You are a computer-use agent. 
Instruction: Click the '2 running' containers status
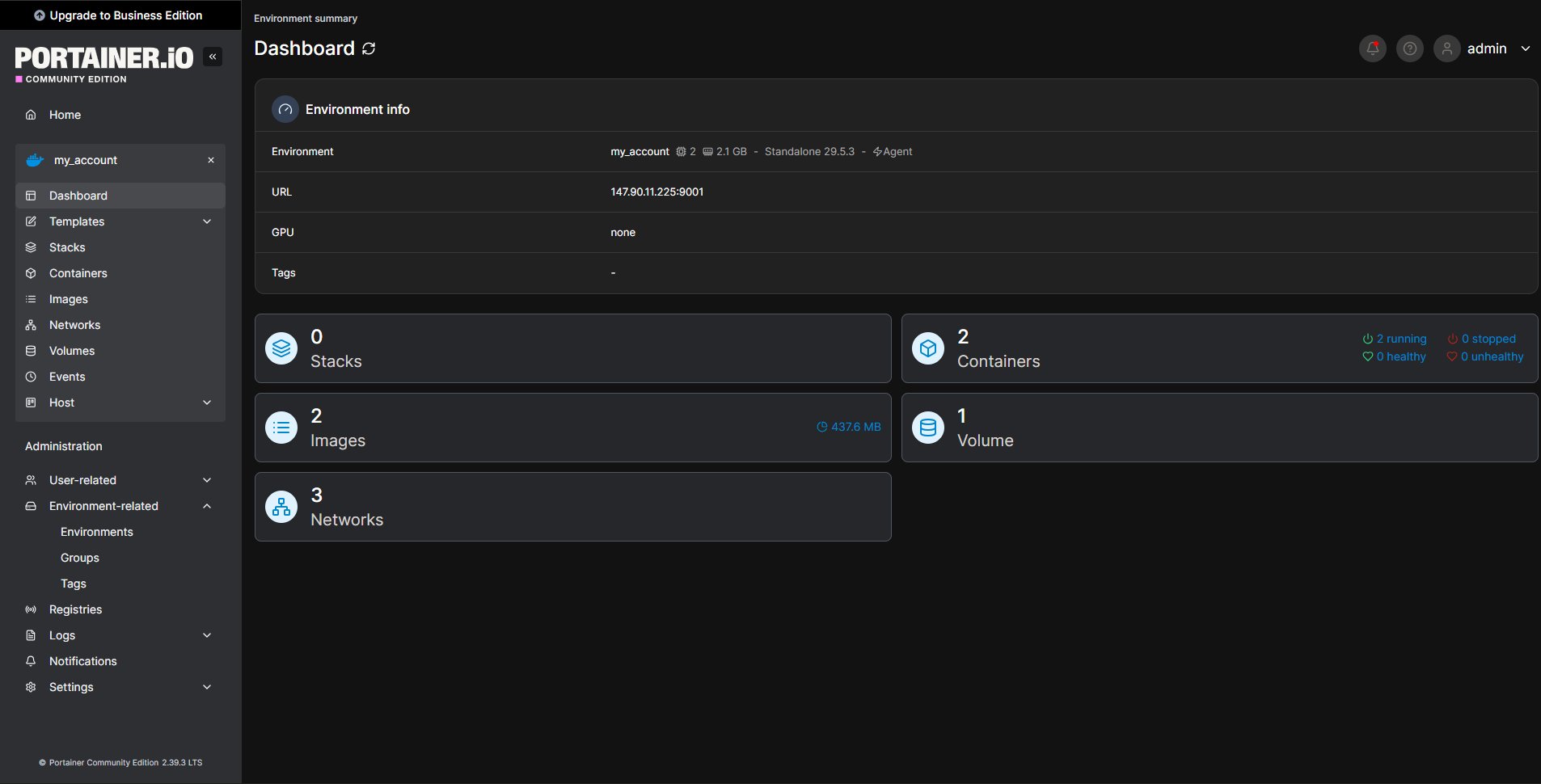(1395, 339)
